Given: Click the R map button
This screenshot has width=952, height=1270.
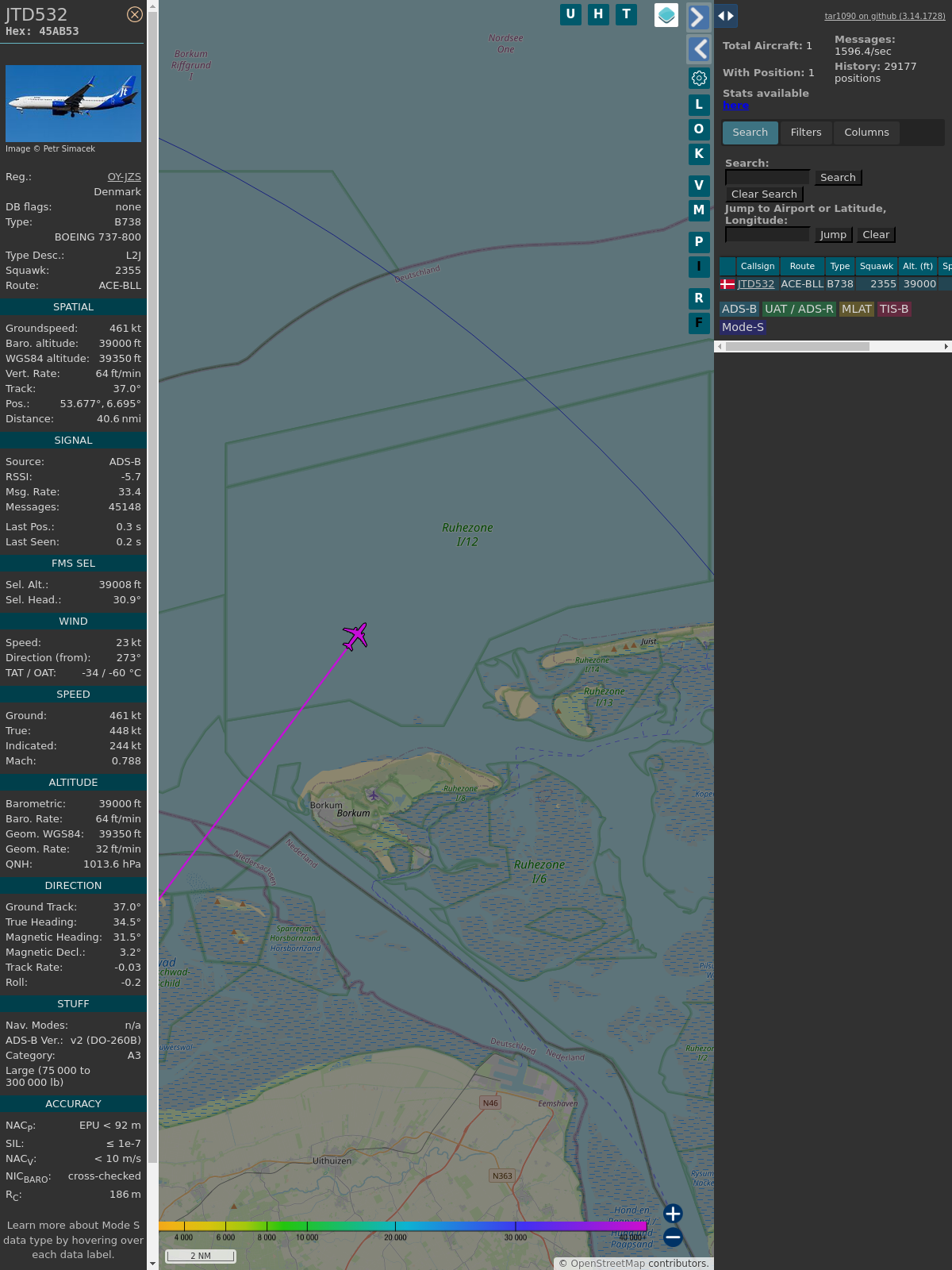Looking at the screenshot, I should 699,298.
